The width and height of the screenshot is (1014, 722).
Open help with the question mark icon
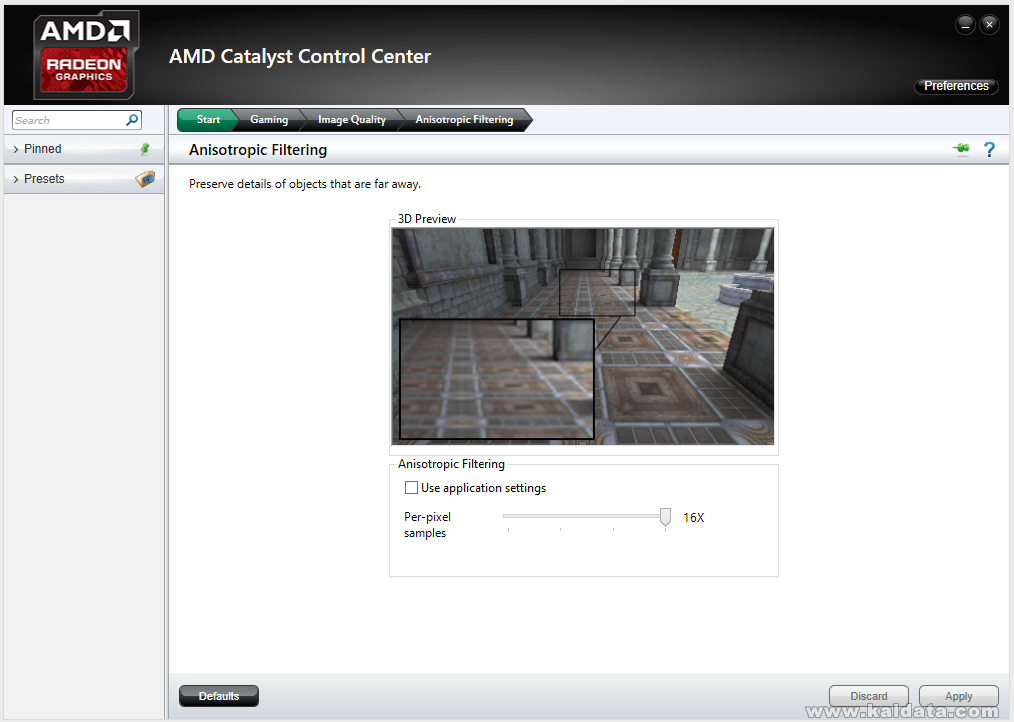click(x=989, y=149)
